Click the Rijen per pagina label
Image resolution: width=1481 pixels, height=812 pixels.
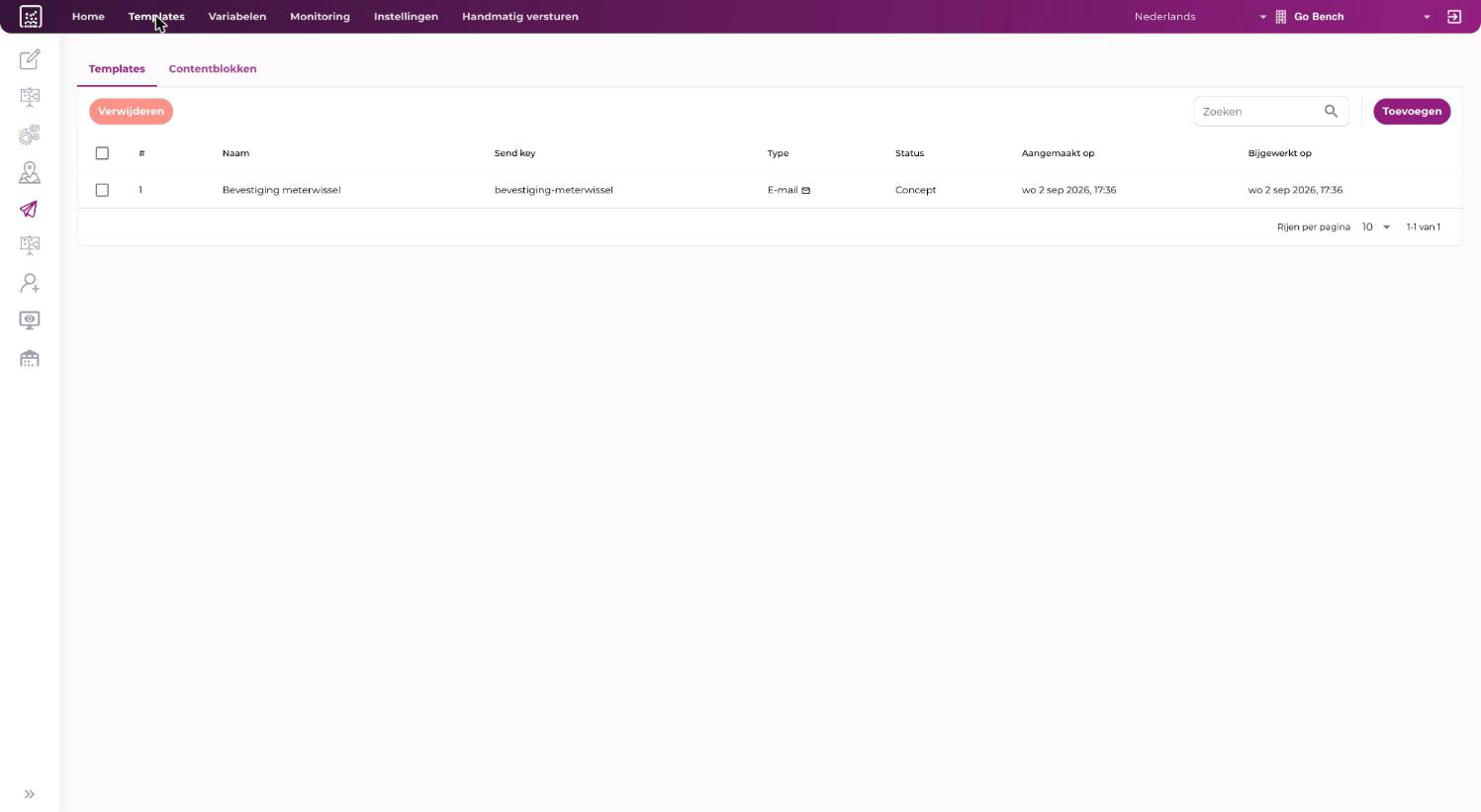(1313, 227)
